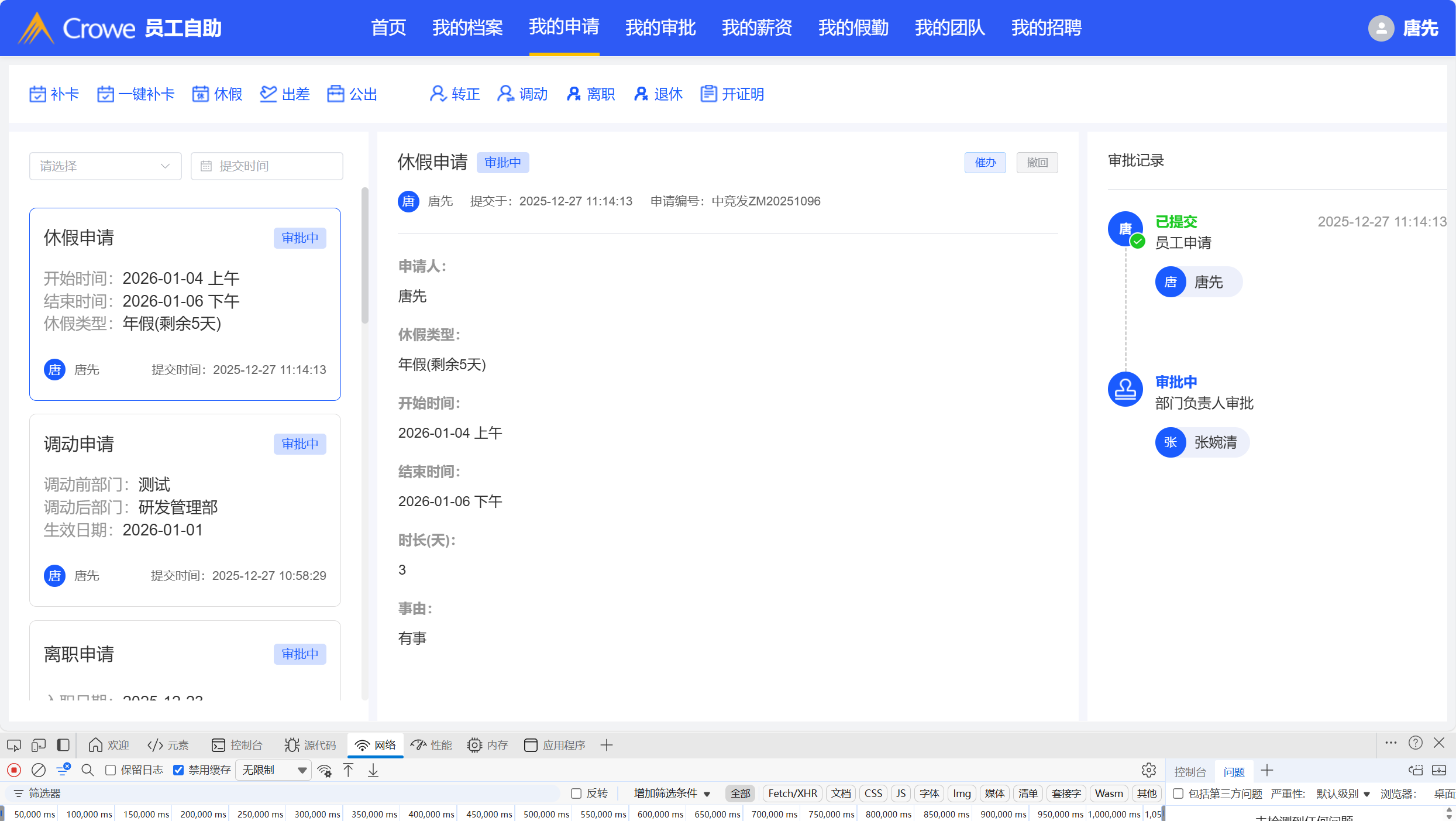Click the 提交时间 date input field
This screenshot has height=821, width=1456.
point(267,166)
